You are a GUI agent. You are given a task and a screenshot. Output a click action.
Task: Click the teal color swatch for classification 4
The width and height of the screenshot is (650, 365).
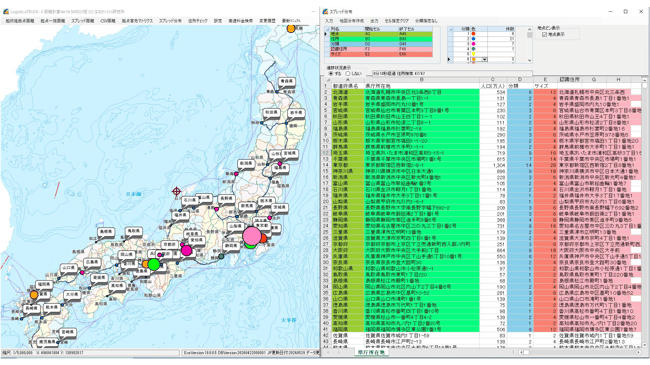[474, 49]
